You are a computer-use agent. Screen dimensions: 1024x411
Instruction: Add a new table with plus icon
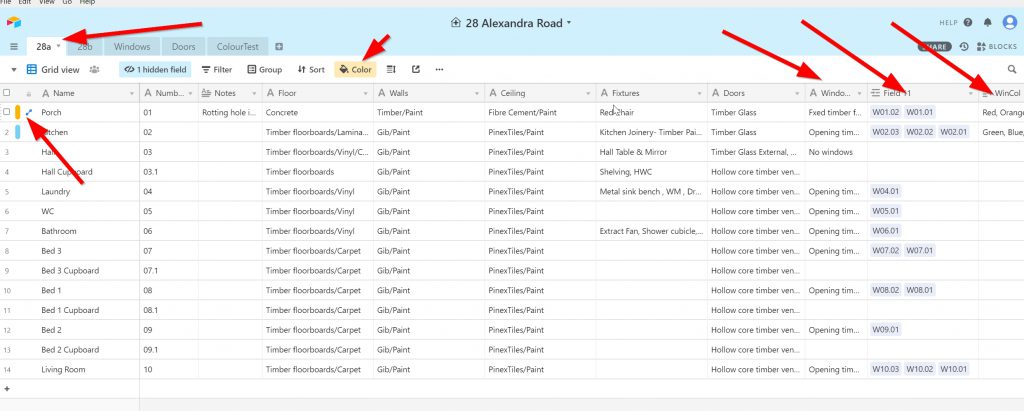tap(279, 47)
